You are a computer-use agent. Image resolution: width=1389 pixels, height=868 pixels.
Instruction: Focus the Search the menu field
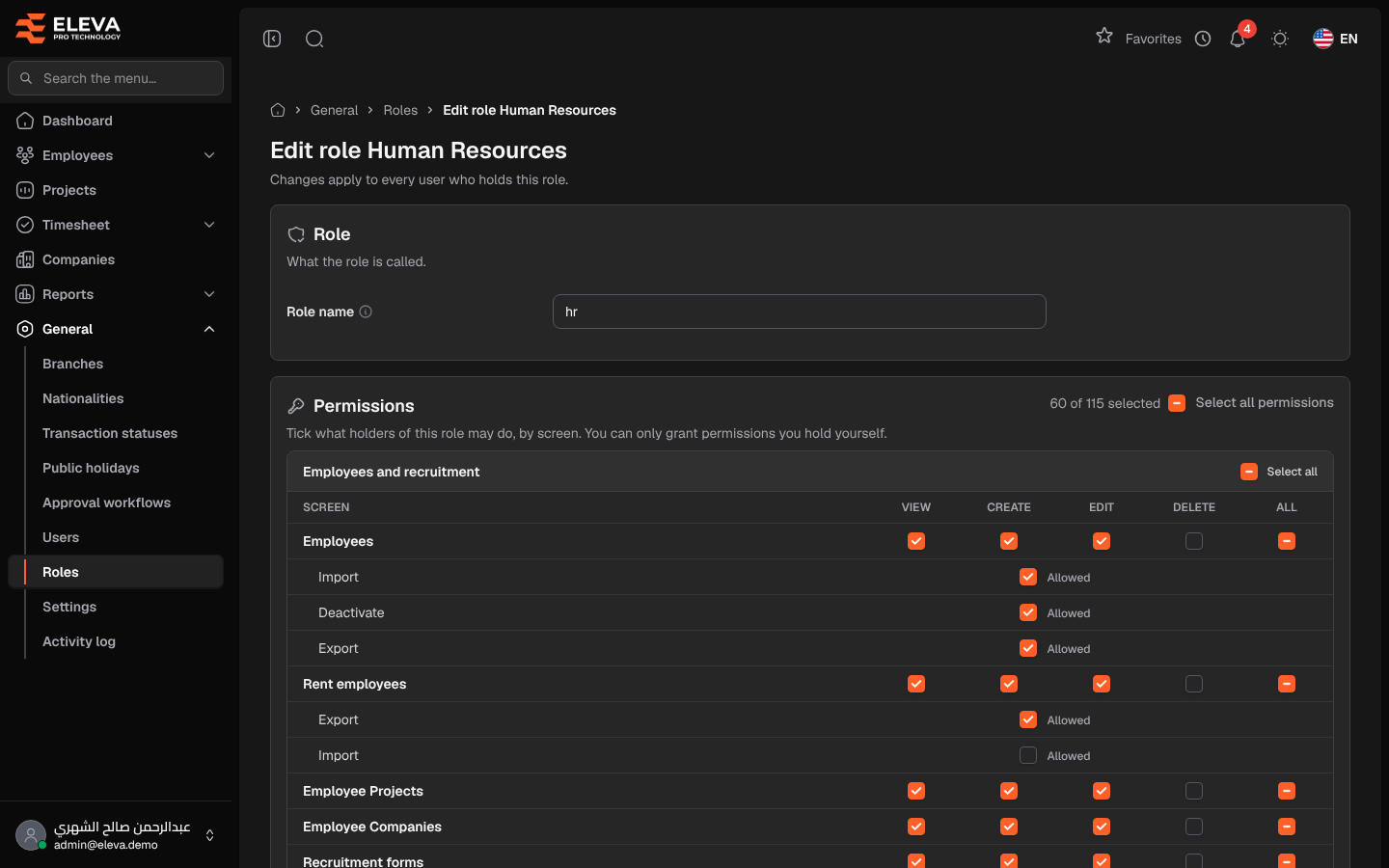[116, 78]
